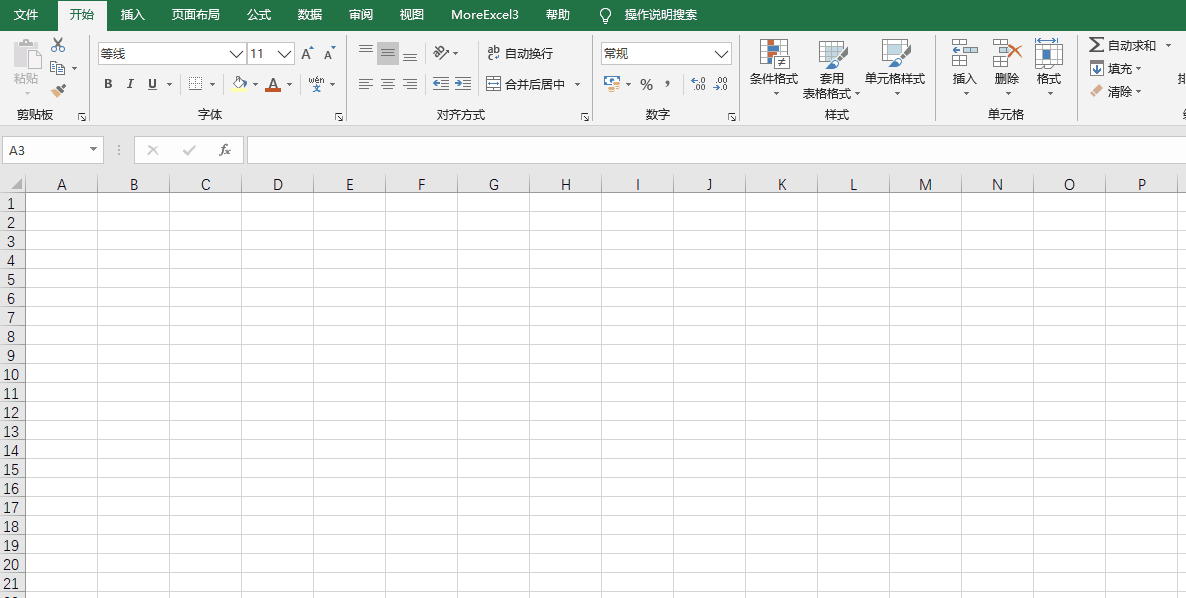Viewport: 1186px width, 598px height.
Task: Open the font size 11 dropdown
Action: 284,54
